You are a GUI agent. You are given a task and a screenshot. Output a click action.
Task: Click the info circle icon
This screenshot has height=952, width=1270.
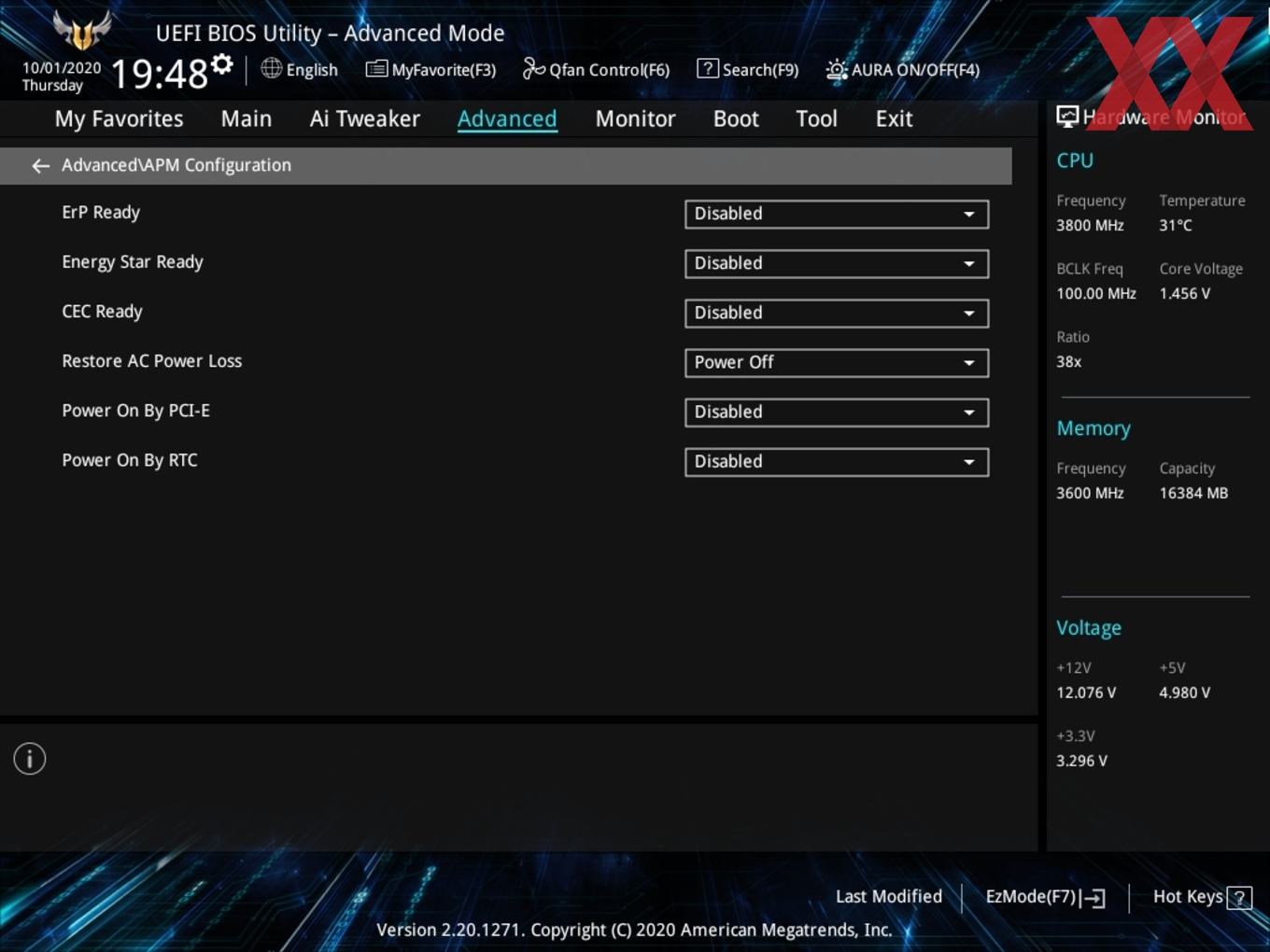click(30, 759)
